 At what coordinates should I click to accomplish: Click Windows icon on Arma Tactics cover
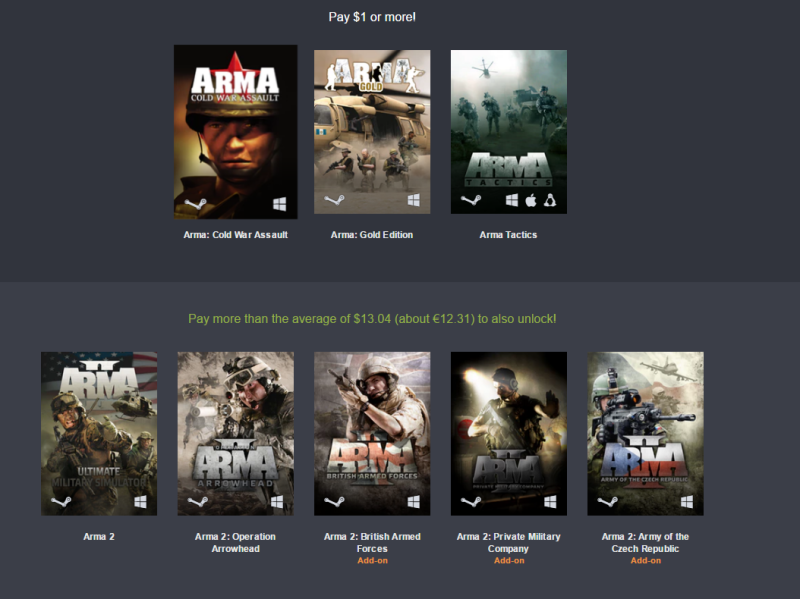512,200
